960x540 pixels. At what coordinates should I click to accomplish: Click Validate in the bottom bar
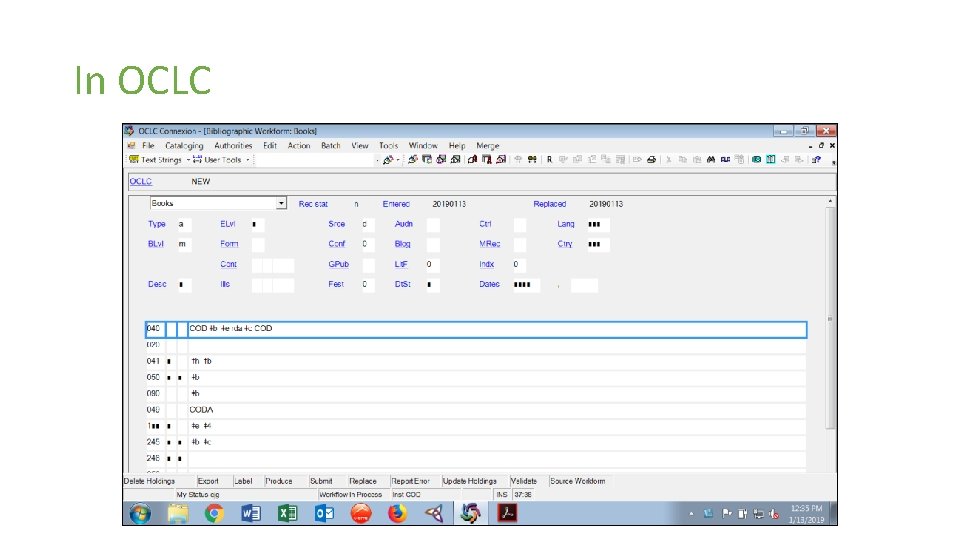click(x=523, y=481)
